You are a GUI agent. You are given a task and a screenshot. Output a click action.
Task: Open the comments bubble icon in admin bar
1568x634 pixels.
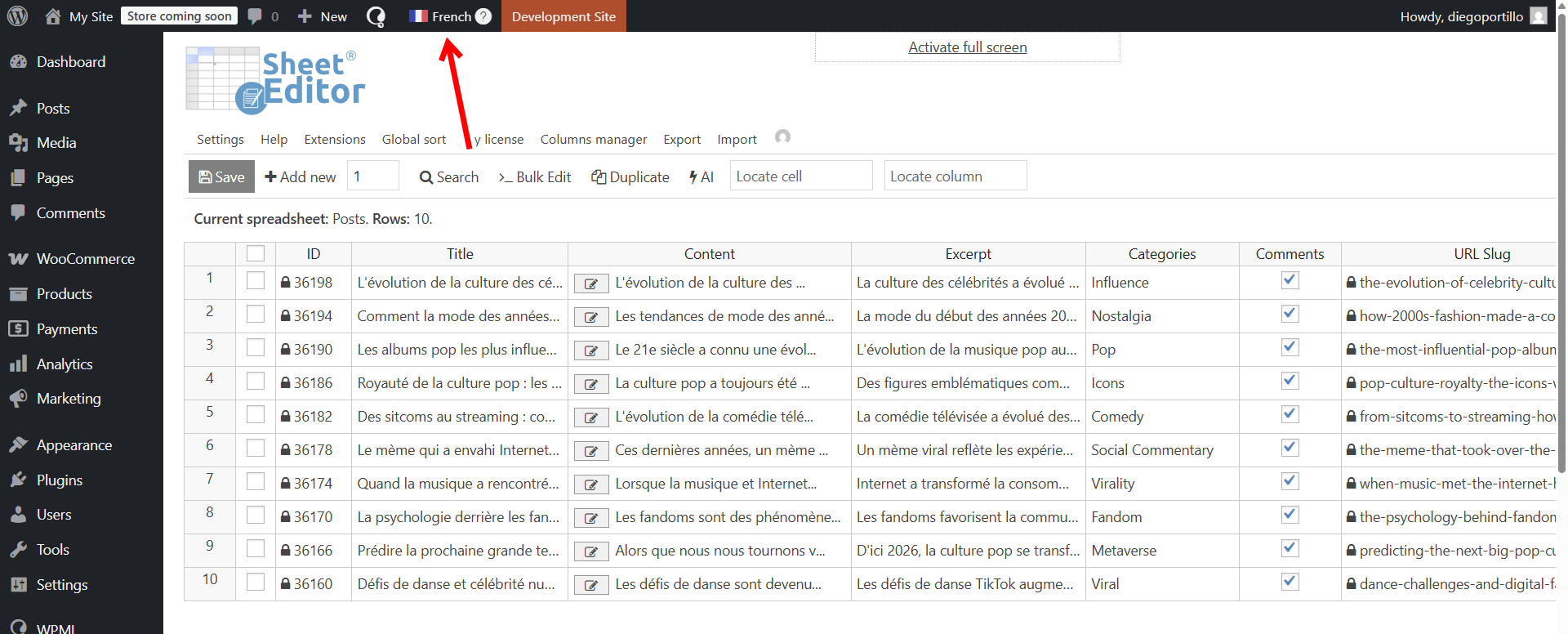click(x=255, y=16)
